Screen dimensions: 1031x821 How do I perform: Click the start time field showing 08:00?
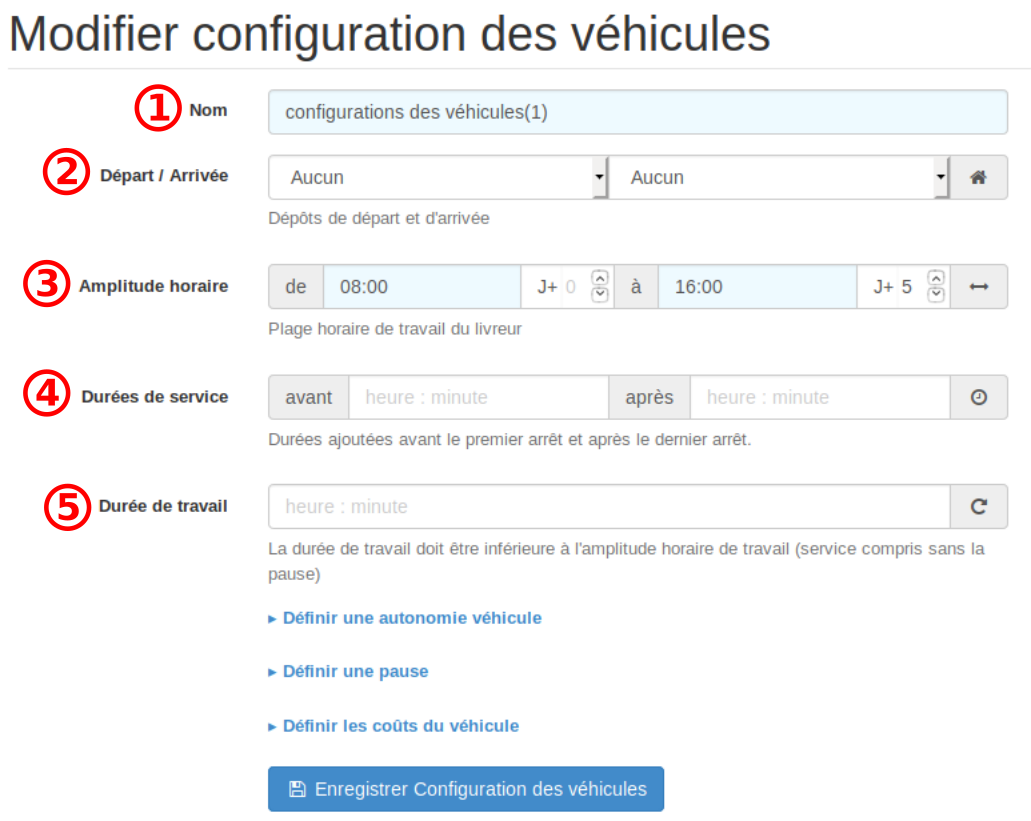tap(421, 287)
